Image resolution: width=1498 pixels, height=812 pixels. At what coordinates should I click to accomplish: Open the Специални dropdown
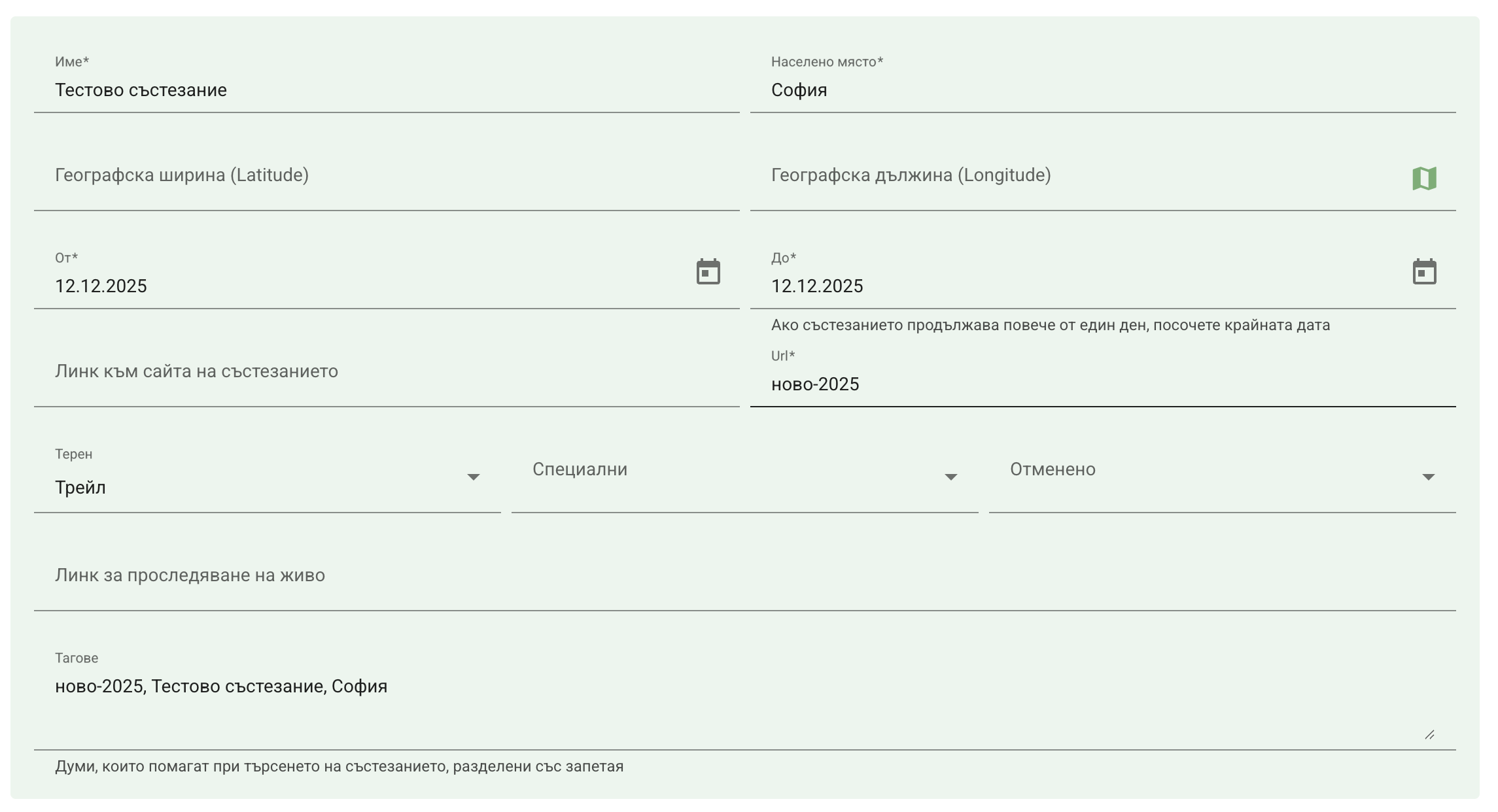click(733, 477)
